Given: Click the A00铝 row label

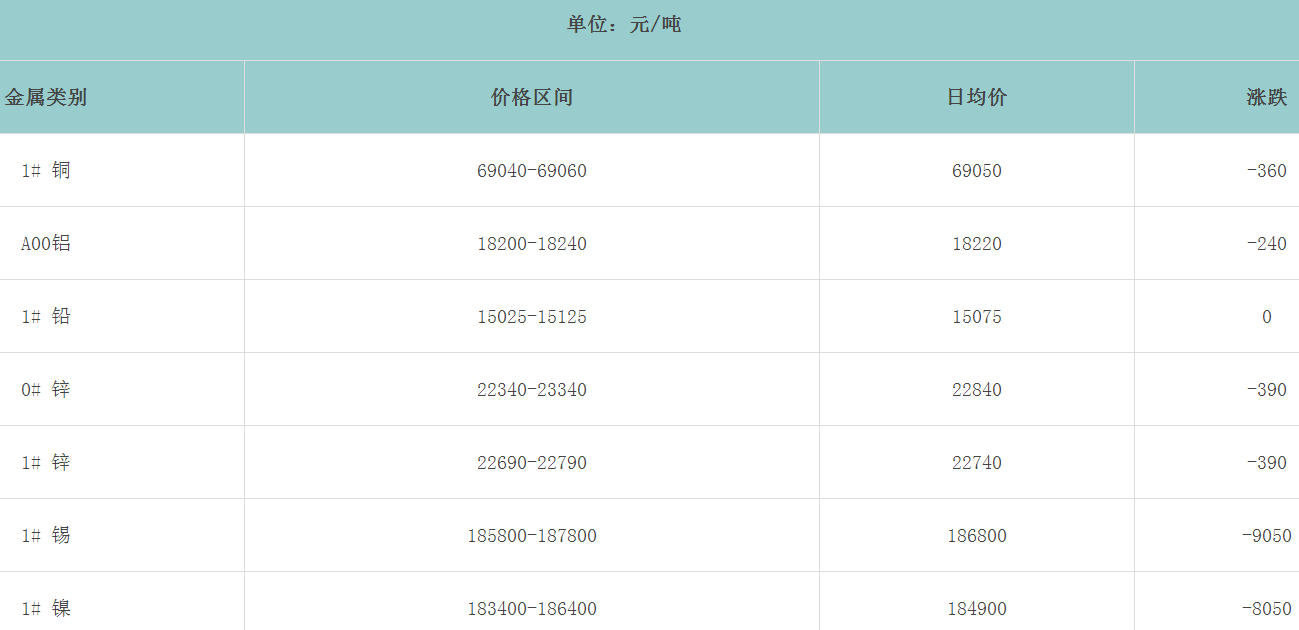Looking at the screenshot, I should (46, 244).
